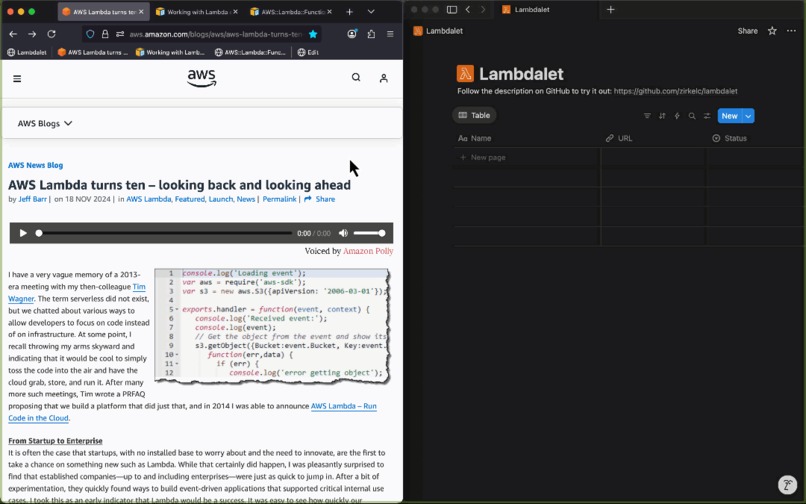
Task: Adjust the audio volume slider
Action: pos(369,233)
